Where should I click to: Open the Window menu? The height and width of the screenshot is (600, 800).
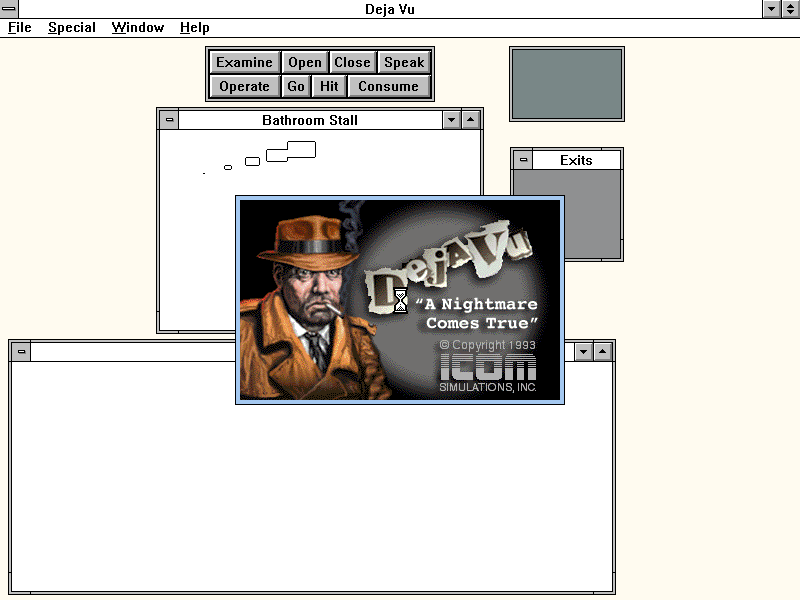click(x=138, y=28)
